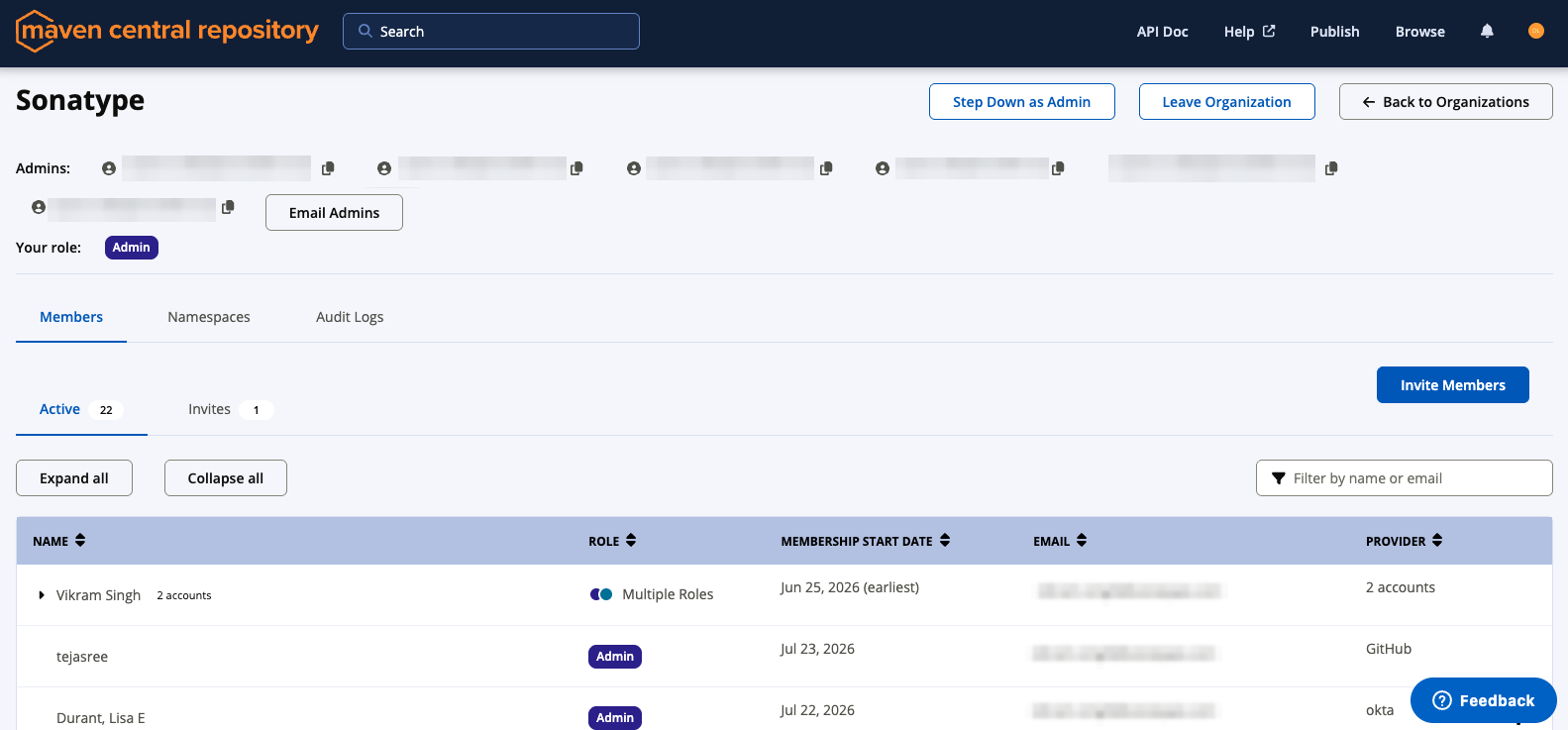Open the Help external link
Viewport: 1568px width, 730px height.
tap(1249, 32)
